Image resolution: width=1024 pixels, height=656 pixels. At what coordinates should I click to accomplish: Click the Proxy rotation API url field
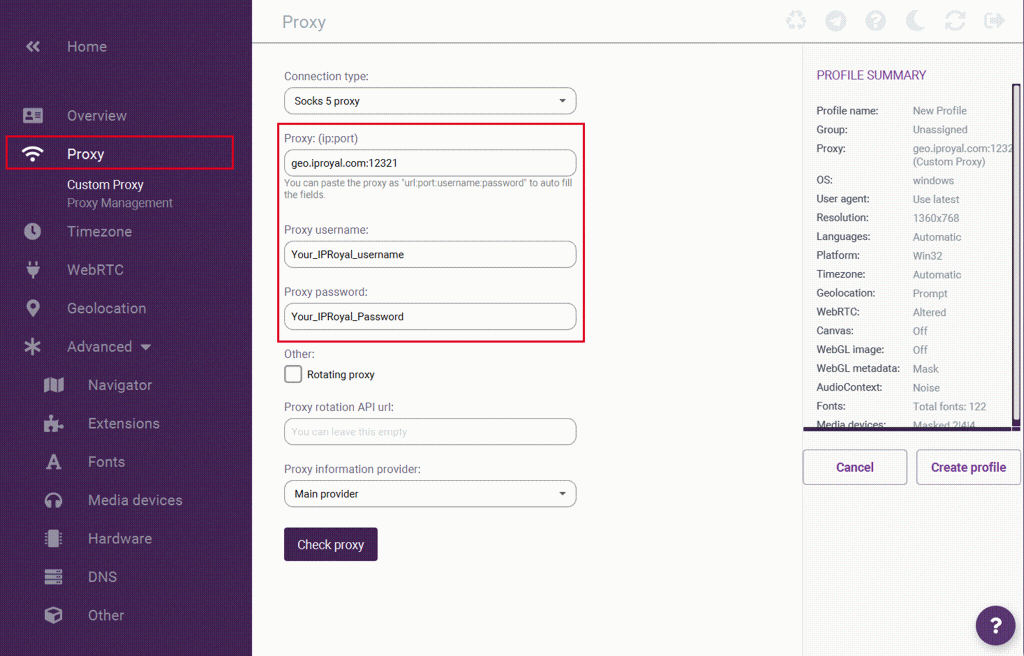pos(430,432)
